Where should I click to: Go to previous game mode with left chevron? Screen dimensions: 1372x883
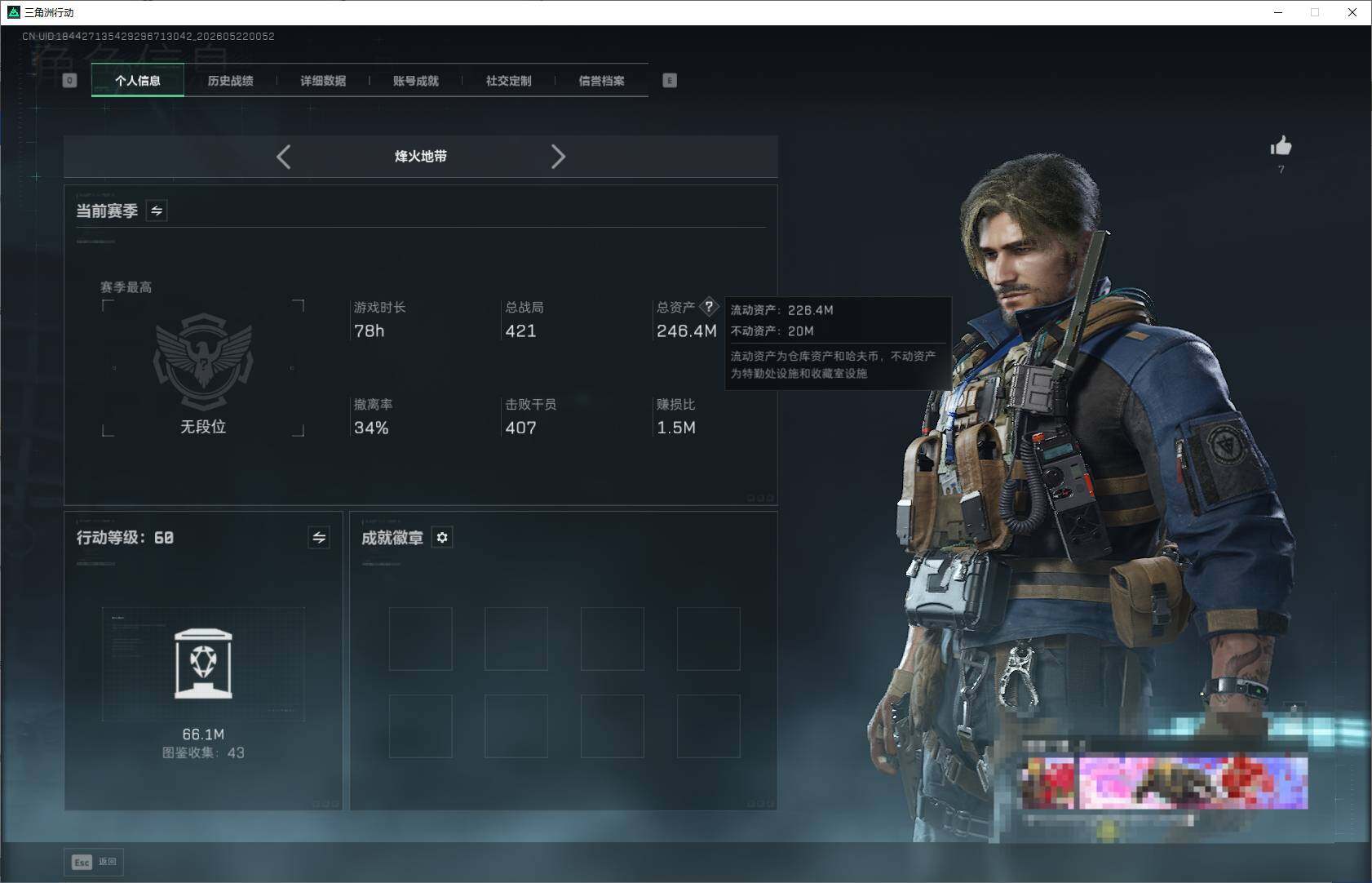point(284,157)
